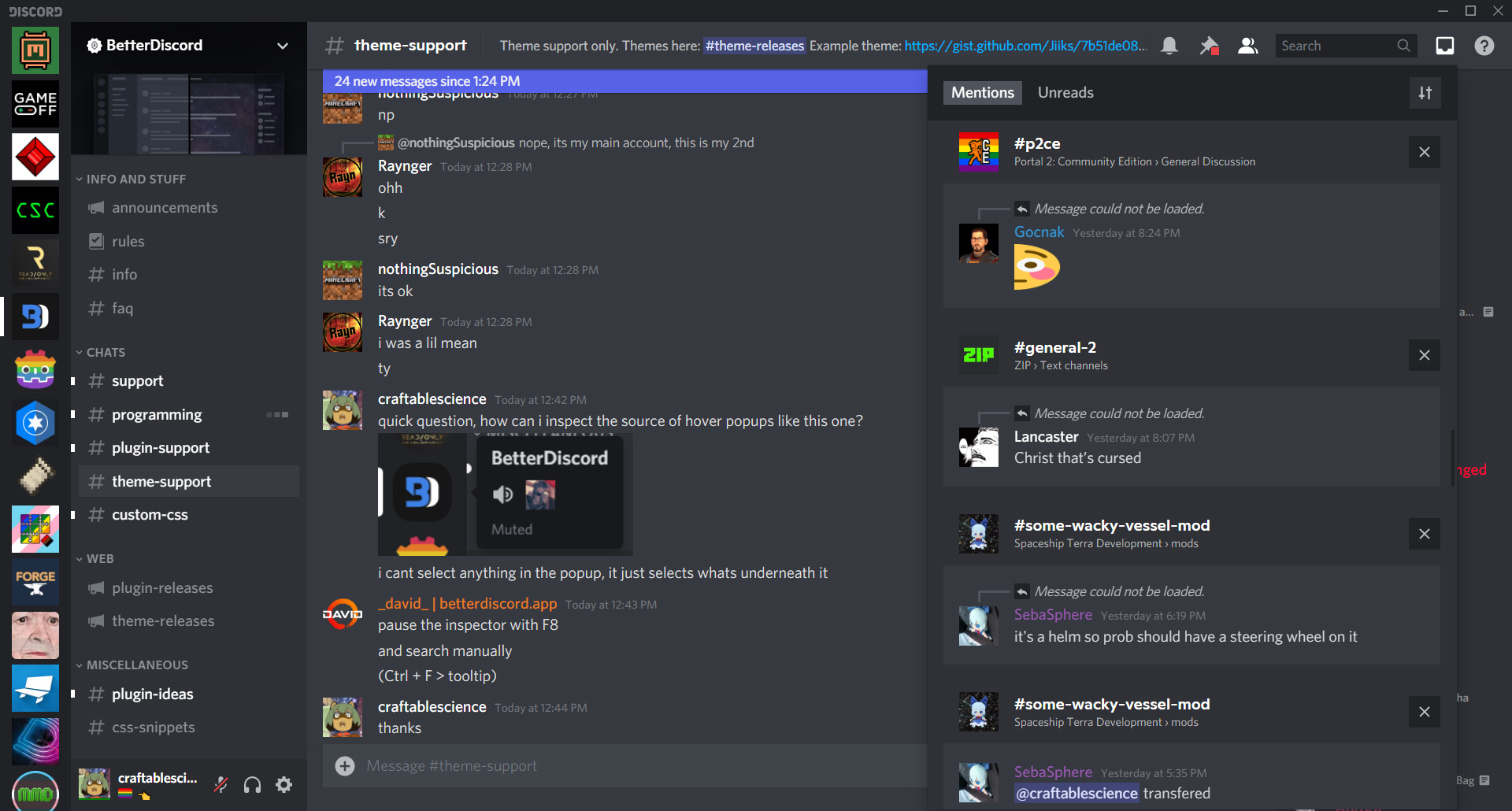Open the Discord inbox
Screen dimensions: 1512x811
(1444, 46)
